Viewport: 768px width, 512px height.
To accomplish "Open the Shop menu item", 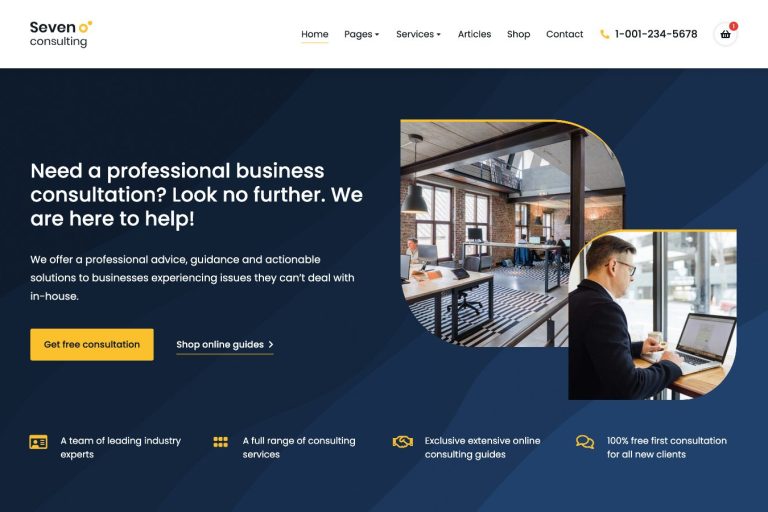I will click(x=518, y=34).
